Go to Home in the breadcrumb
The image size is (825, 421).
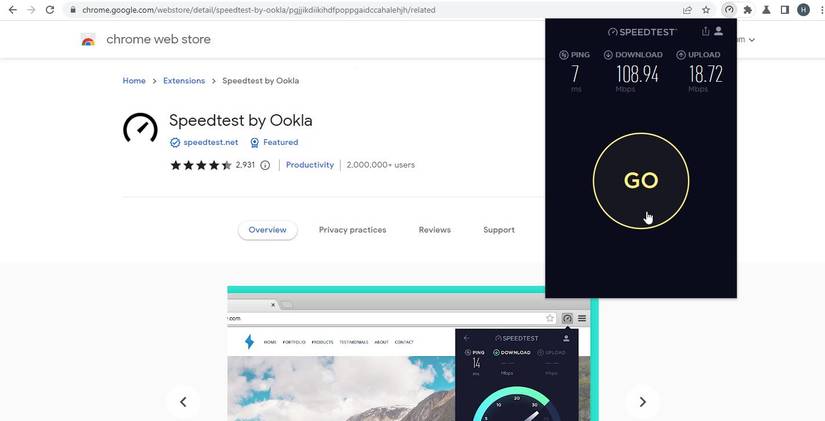tap(134, 81)
